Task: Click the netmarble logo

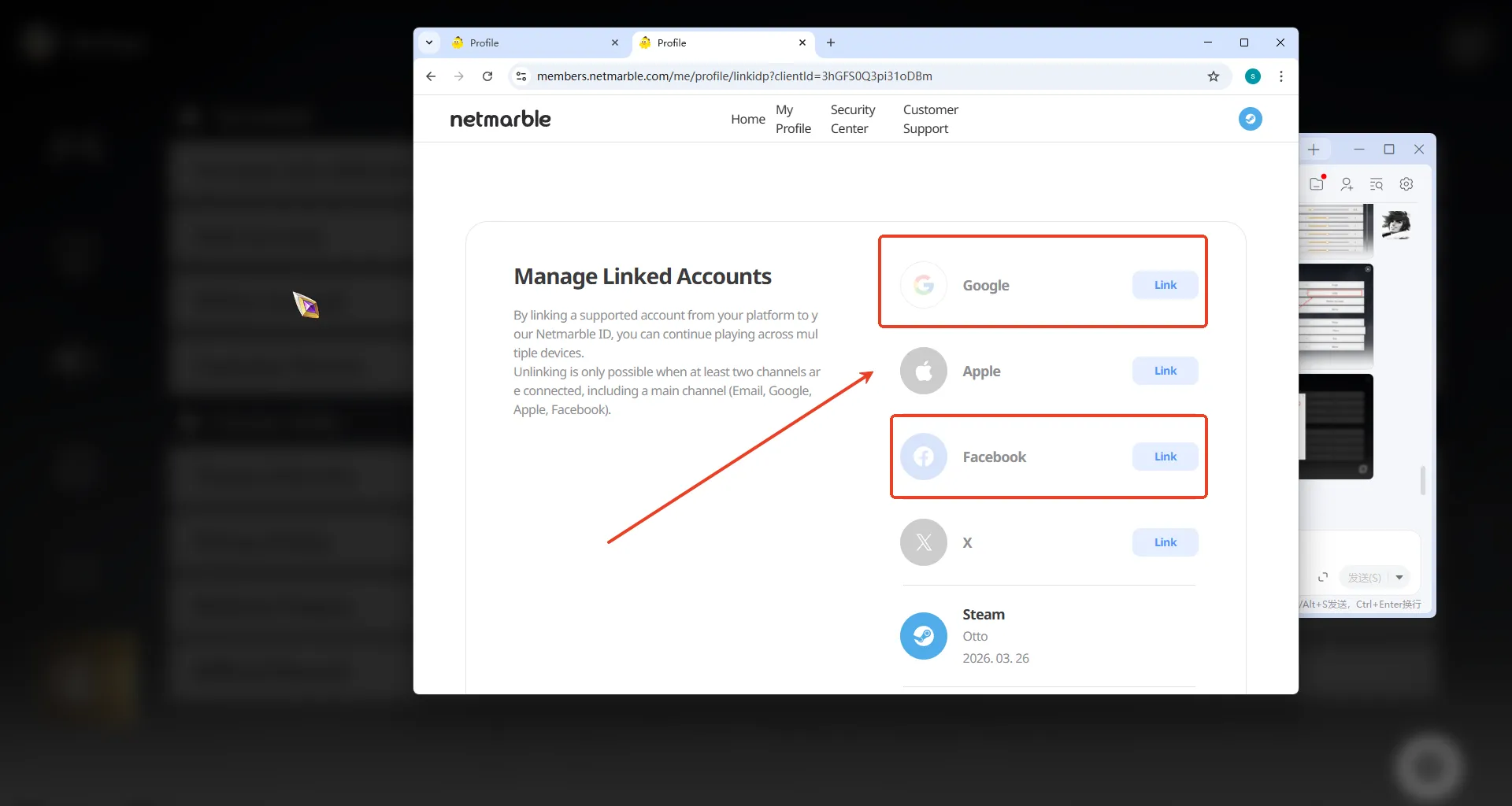Action: coord(500,119)
